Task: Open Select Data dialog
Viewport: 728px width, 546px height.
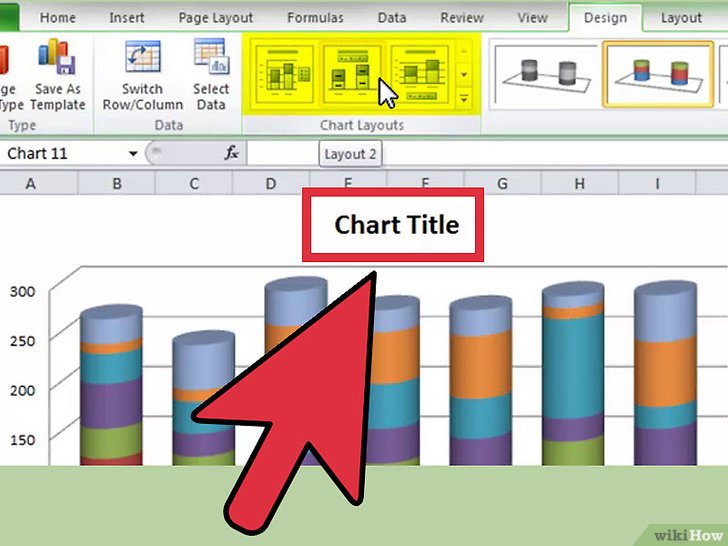Action: coord(211,74)
